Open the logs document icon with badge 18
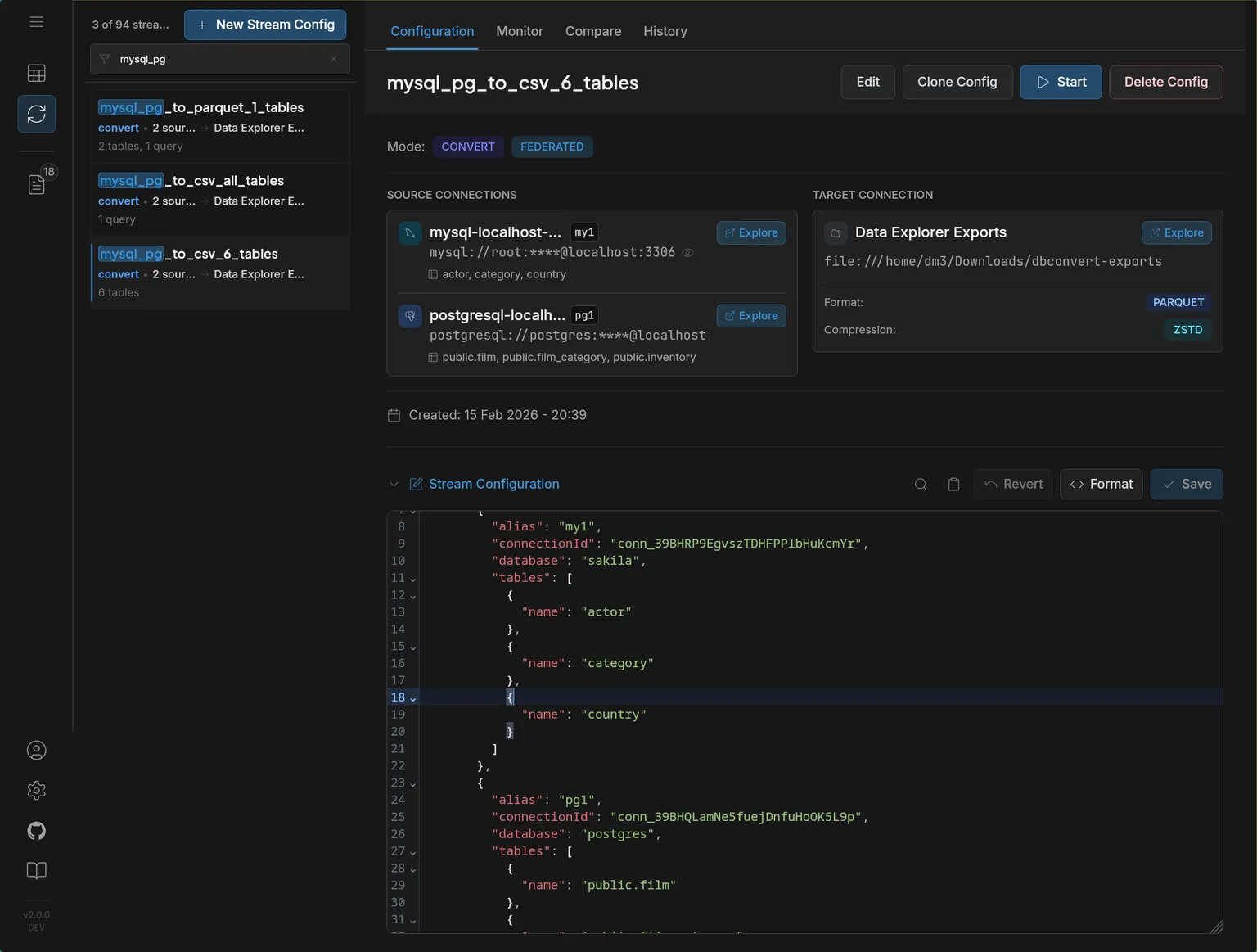Screen dimensions: 1257x952 pyautogui.click(x=37, y=184)
